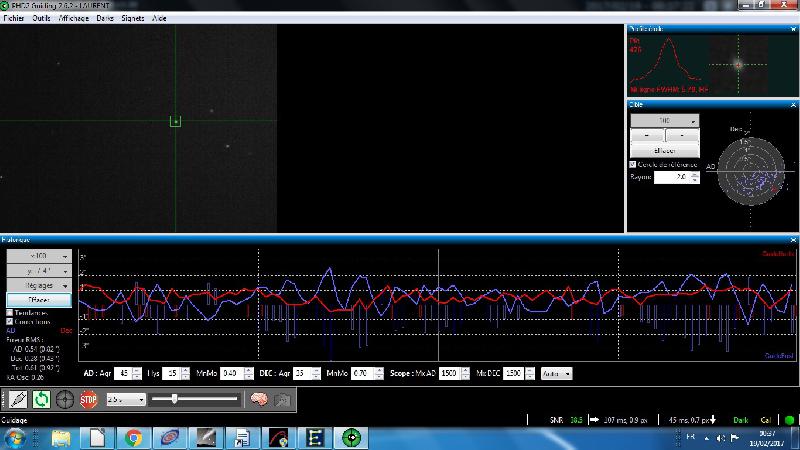800x450 pixels.
Task: Click the Chrome icon in the taskbar
Action: coord(134,438)
